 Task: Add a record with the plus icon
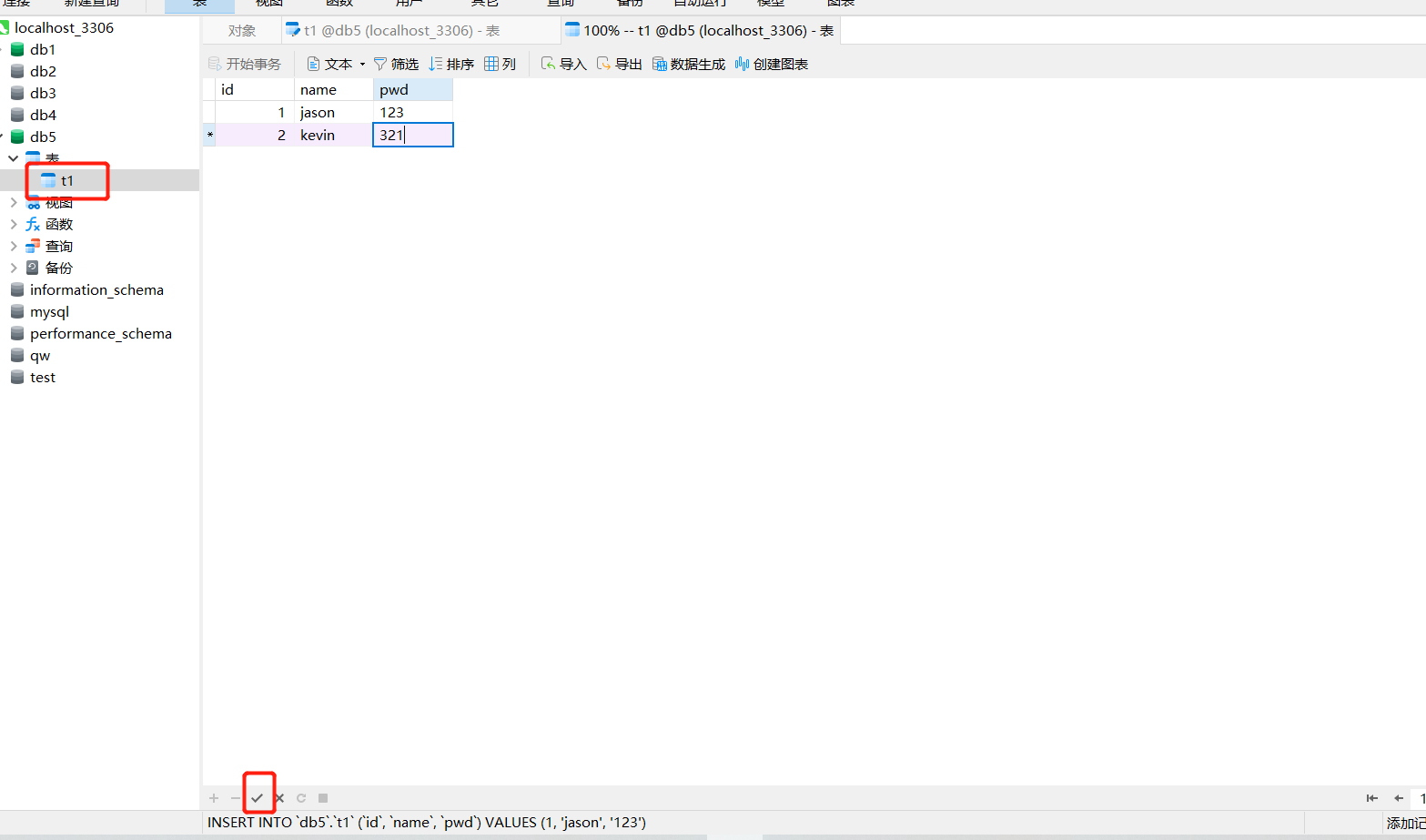tap(214, 798)
